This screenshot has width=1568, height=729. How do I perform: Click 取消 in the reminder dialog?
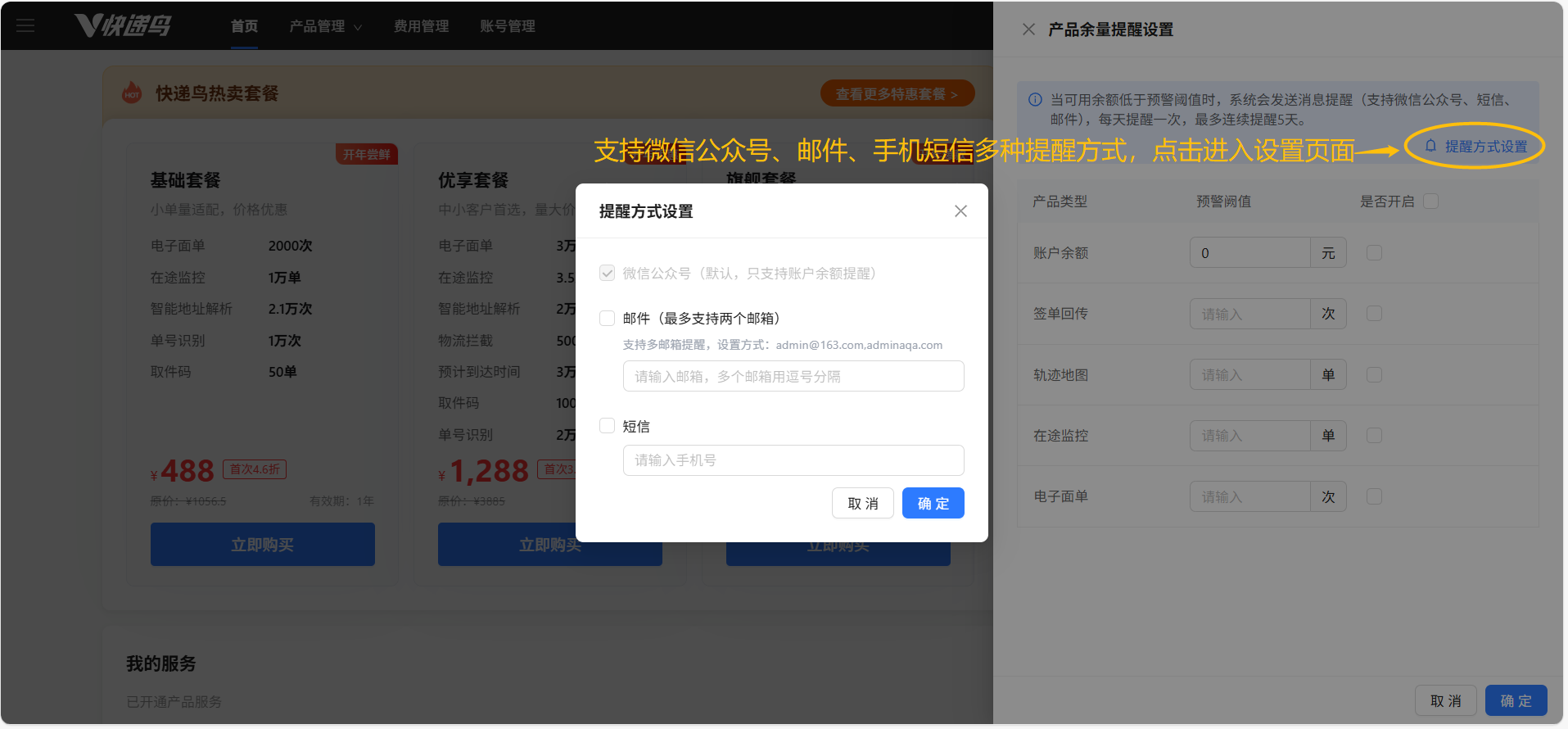pyautogui.click(x=862, y=503)
